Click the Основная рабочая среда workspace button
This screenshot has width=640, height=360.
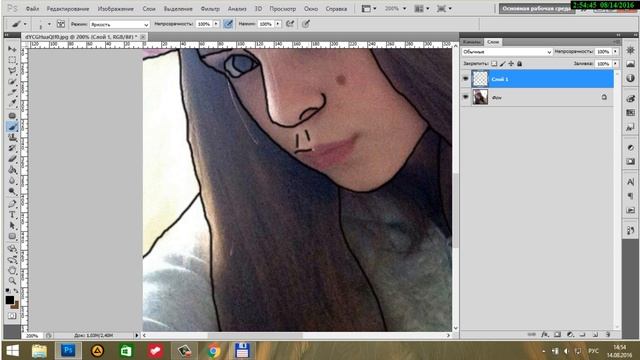(536, 8)
